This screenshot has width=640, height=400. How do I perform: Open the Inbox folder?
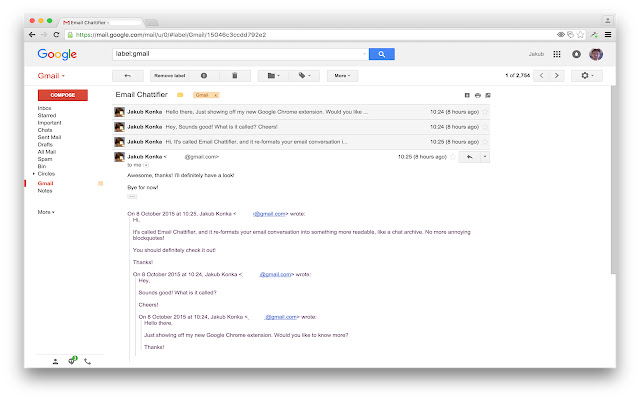click(44, 108)
